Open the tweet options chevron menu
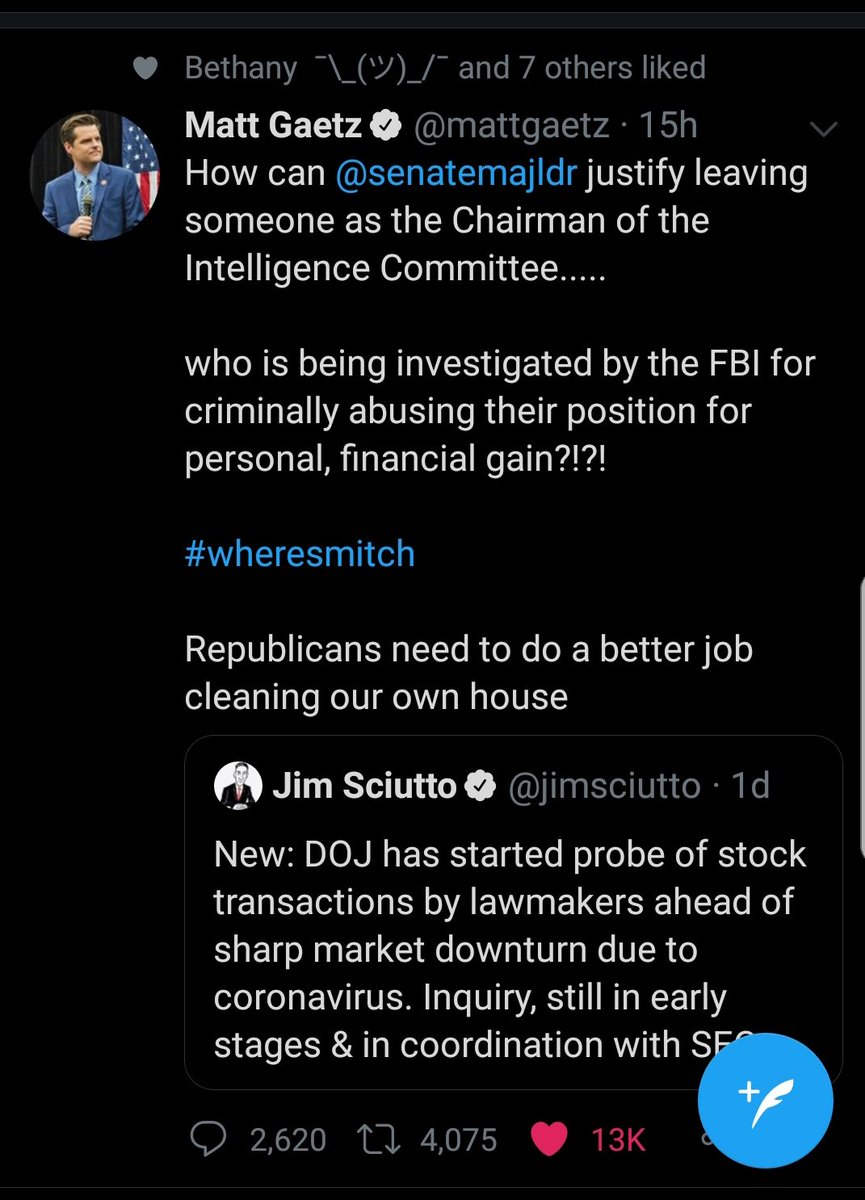The image size is (865, 1200). tap(823, 129)
